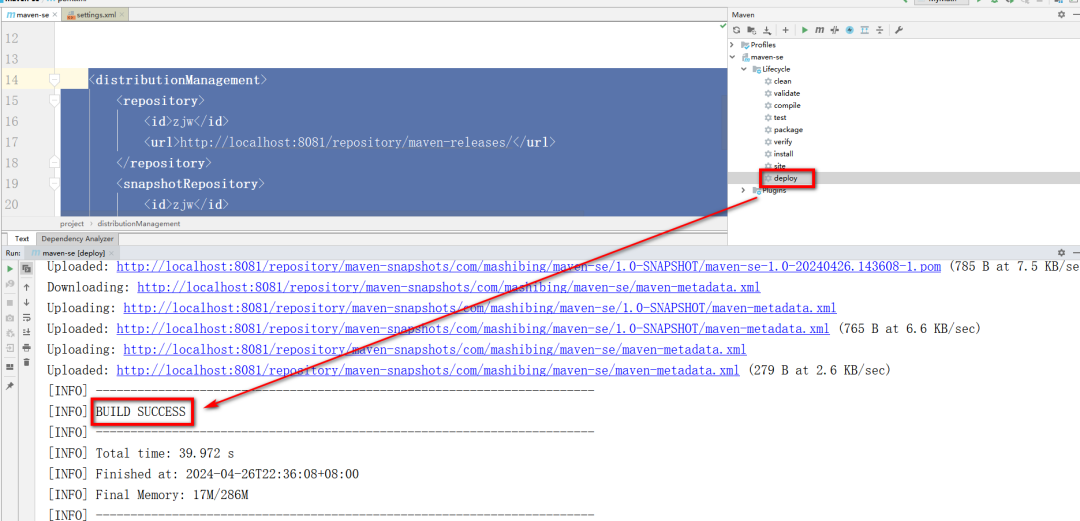Click green Rerun icon in Run panel
The width and height of the screenshot is (1080, 521).
coord(10,268)
